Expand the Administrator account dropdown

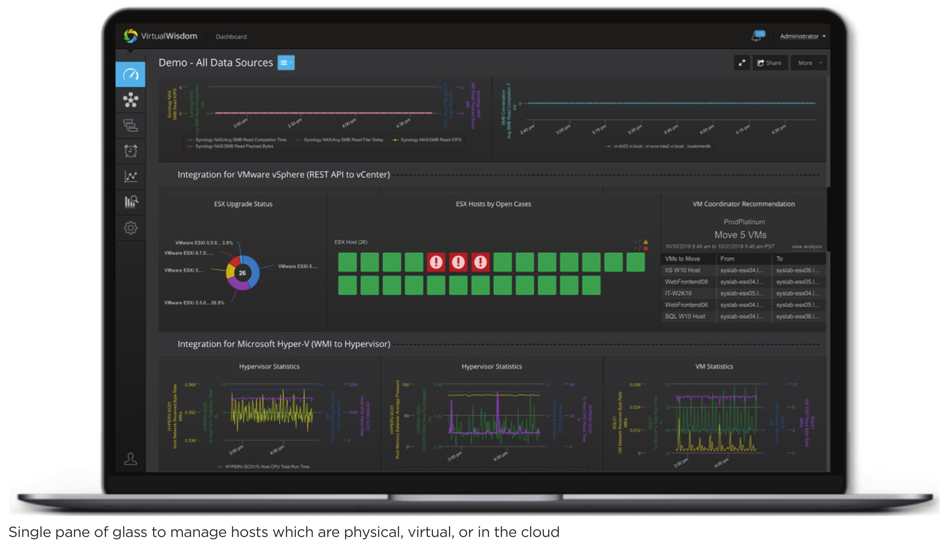tap(802, 36)
